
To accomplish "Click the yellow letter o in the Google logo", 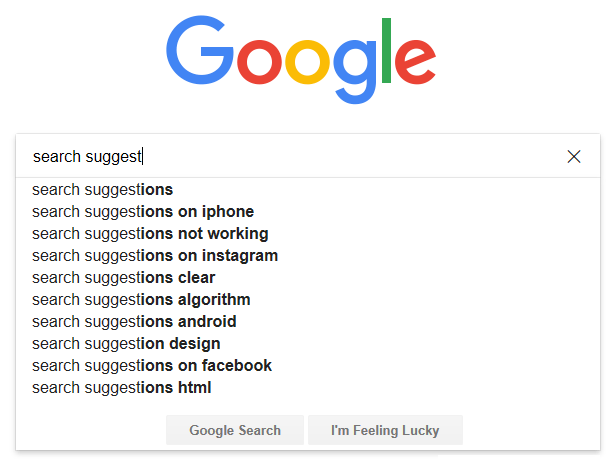I will click(308, 62).
